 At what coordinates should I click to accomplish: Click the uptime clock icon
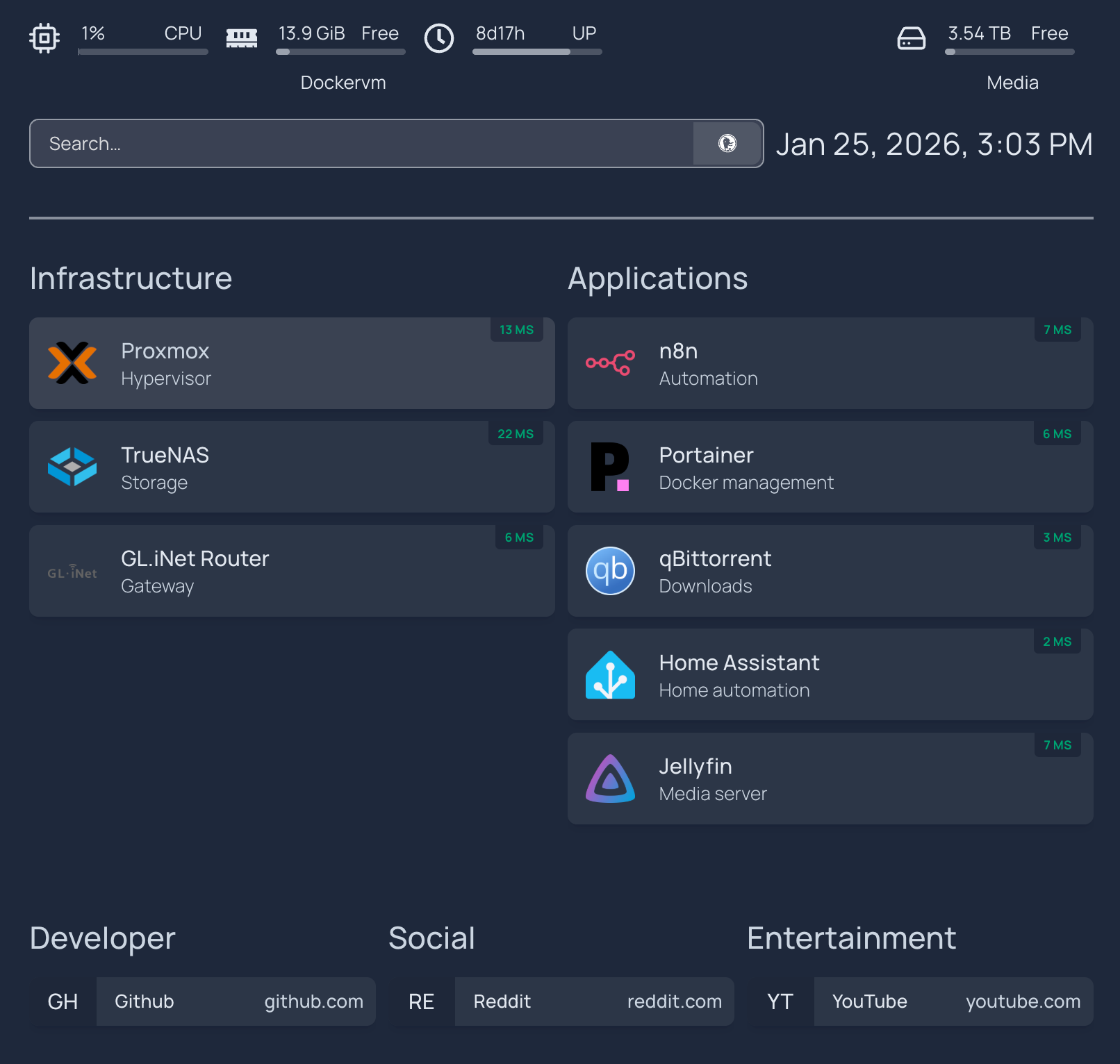point(439,38)
